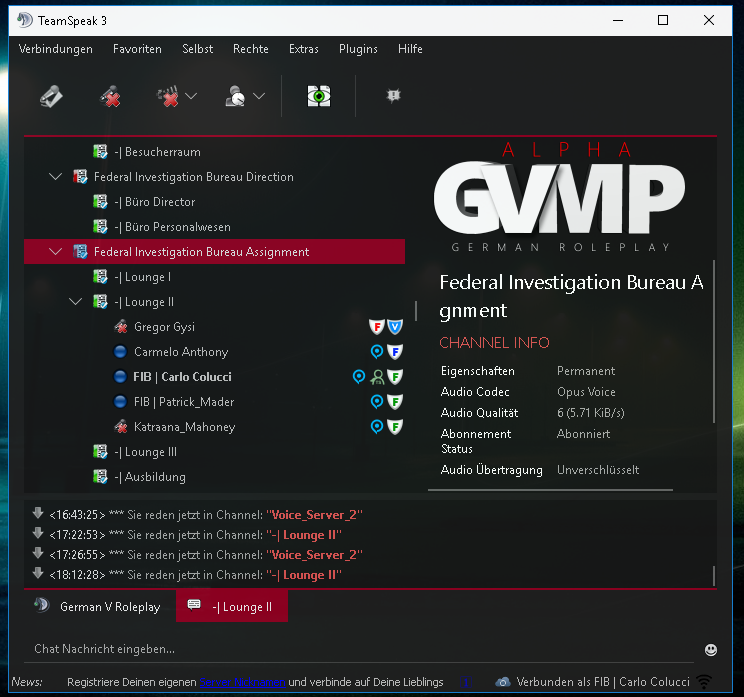Click the channel icon of Besucherraum

[100, 152]
